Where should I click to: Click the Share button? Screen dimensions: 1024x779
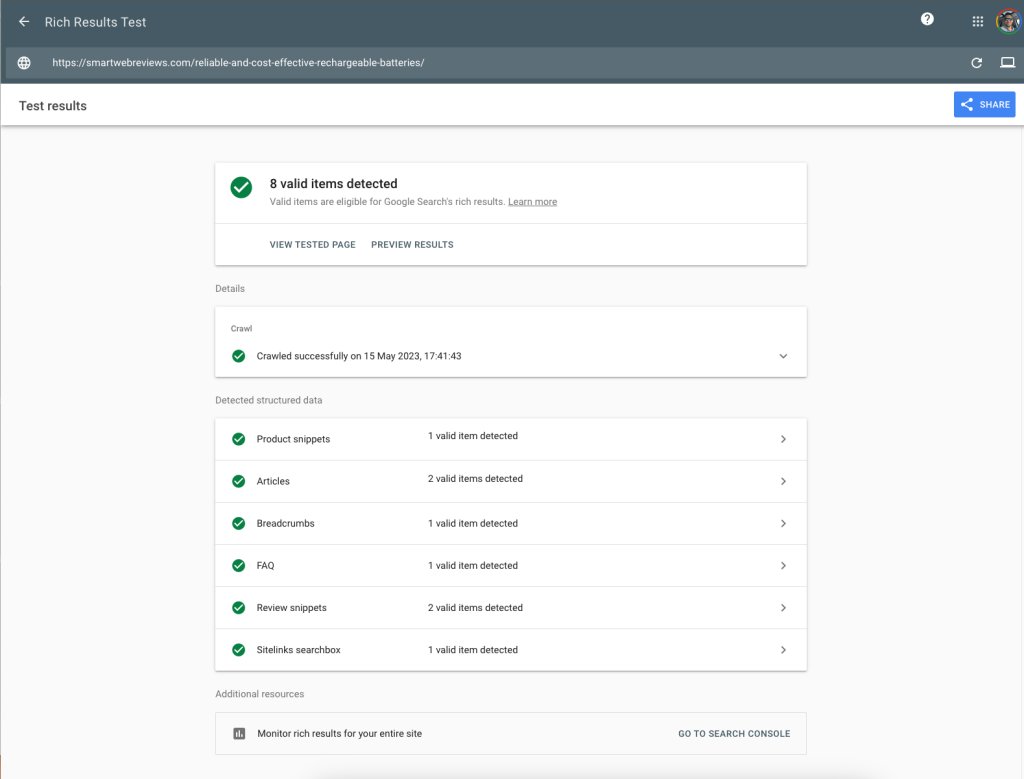(x=984, y=104)
